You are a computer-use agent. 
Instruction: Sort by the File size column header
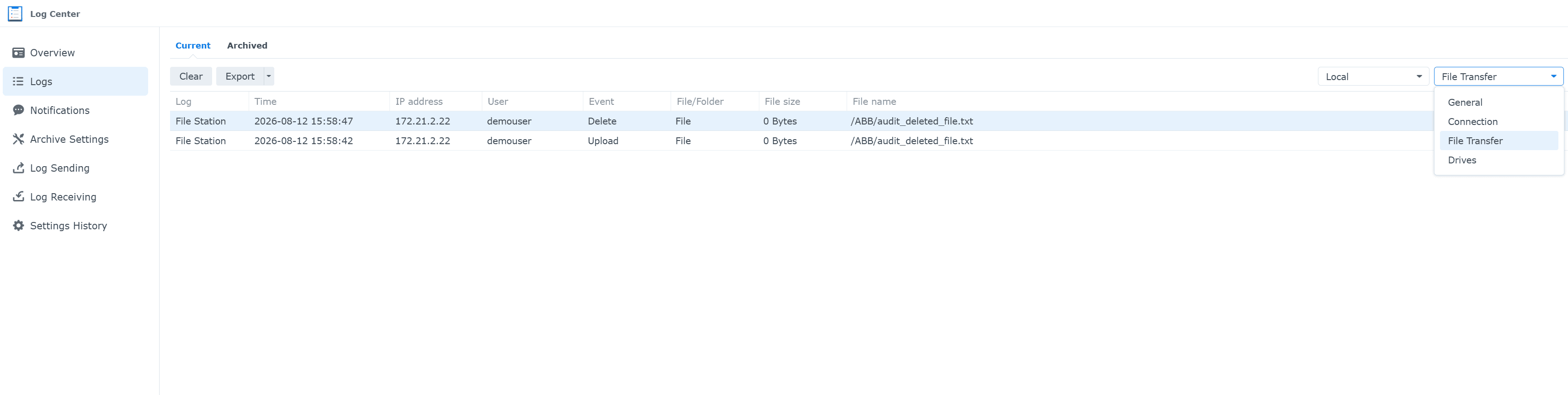[x=803, y=102]
